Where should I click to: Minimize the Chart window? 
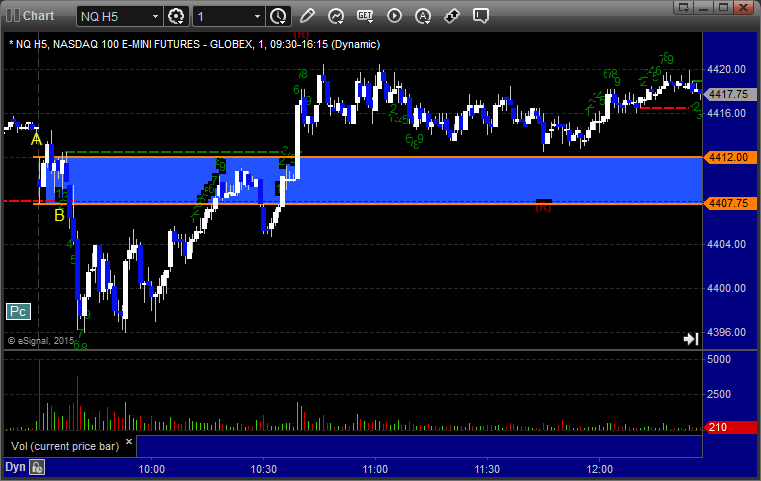tap(704, 7)
